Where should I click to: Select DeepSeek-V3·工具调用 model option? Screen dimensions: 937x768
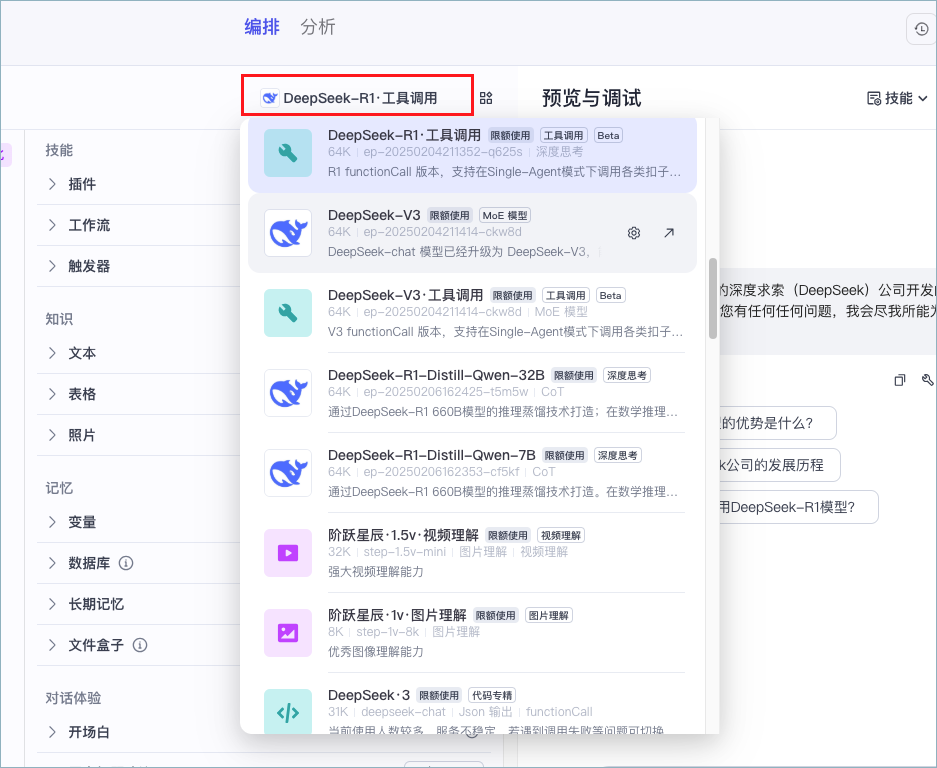point(472,313)
